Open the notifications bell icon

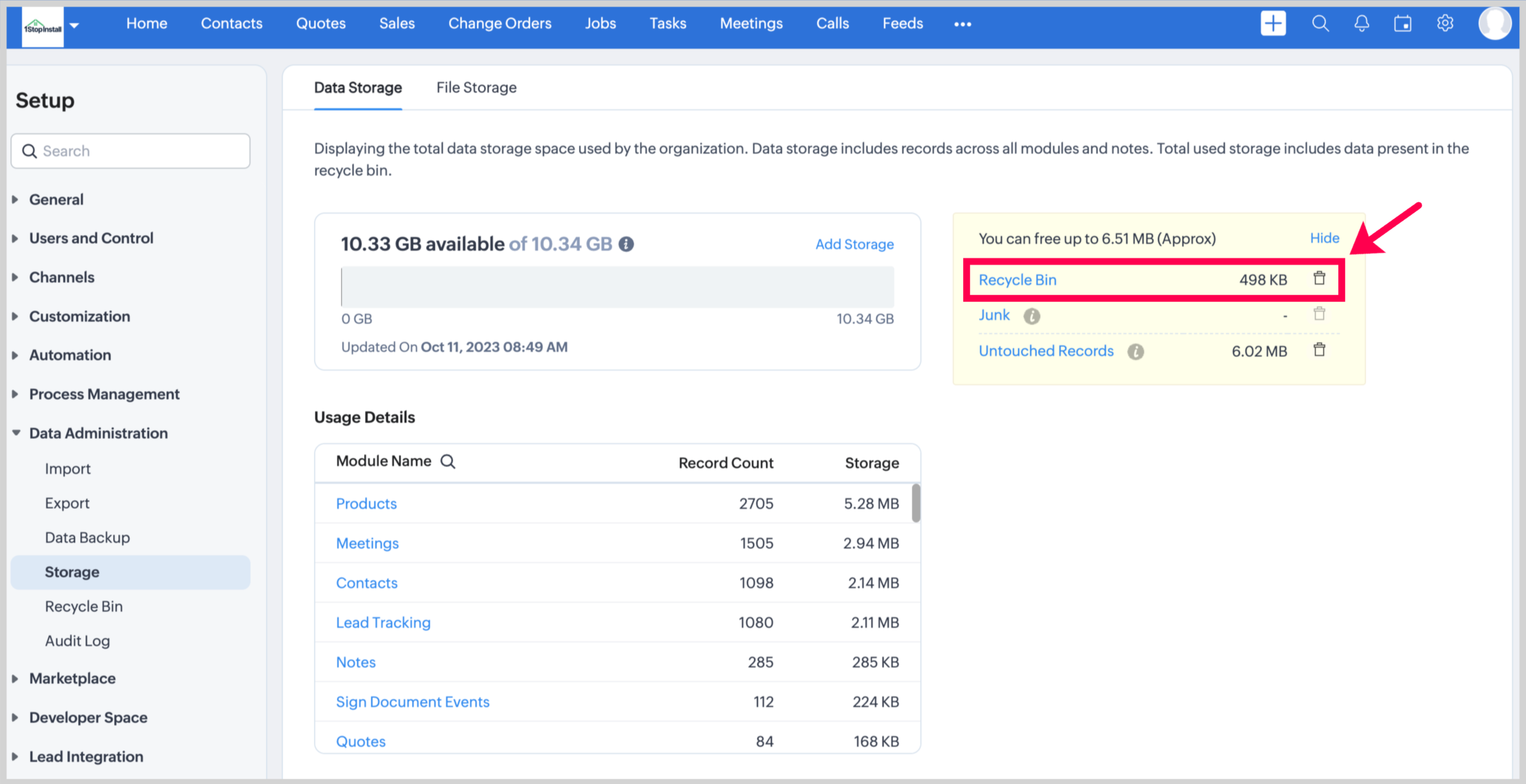tap(1361, 23)
